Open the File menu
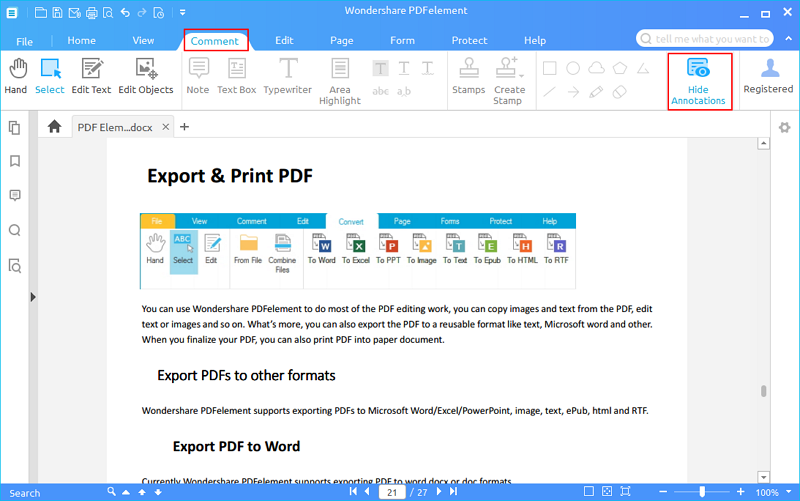The width and height of the screenshot is (800, 501). (24, 41)
